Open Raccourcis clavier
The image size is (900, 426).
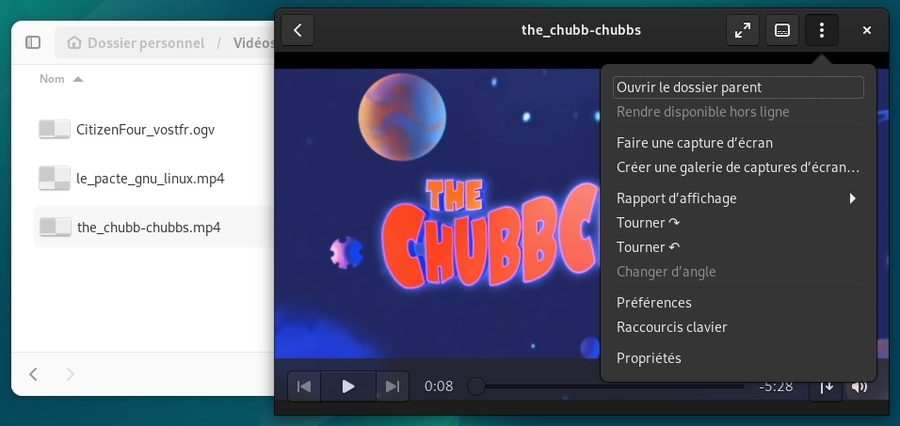point(738,327)
